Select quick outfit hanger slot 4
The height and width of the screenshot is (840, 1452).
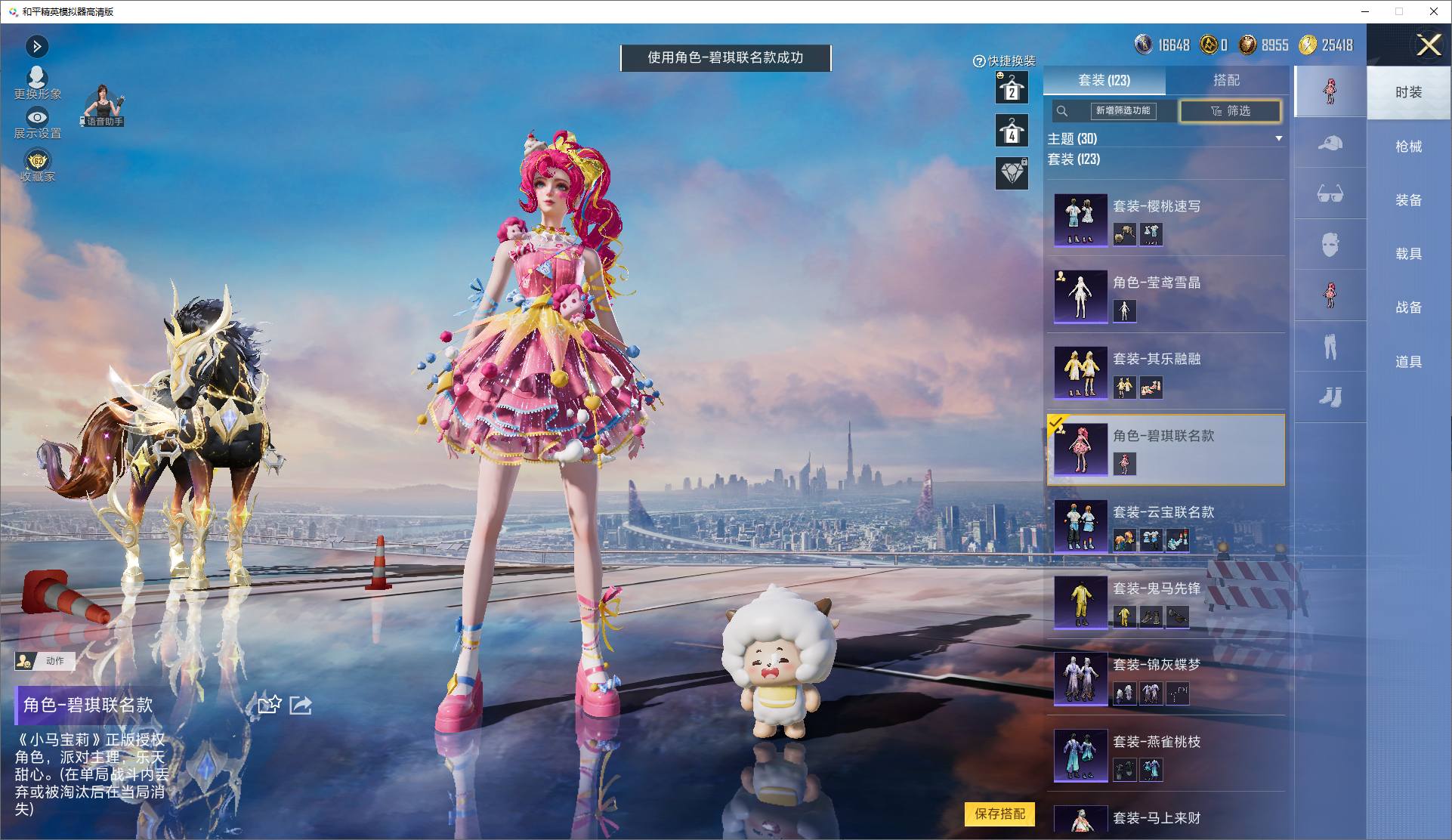coord(1012,131)
